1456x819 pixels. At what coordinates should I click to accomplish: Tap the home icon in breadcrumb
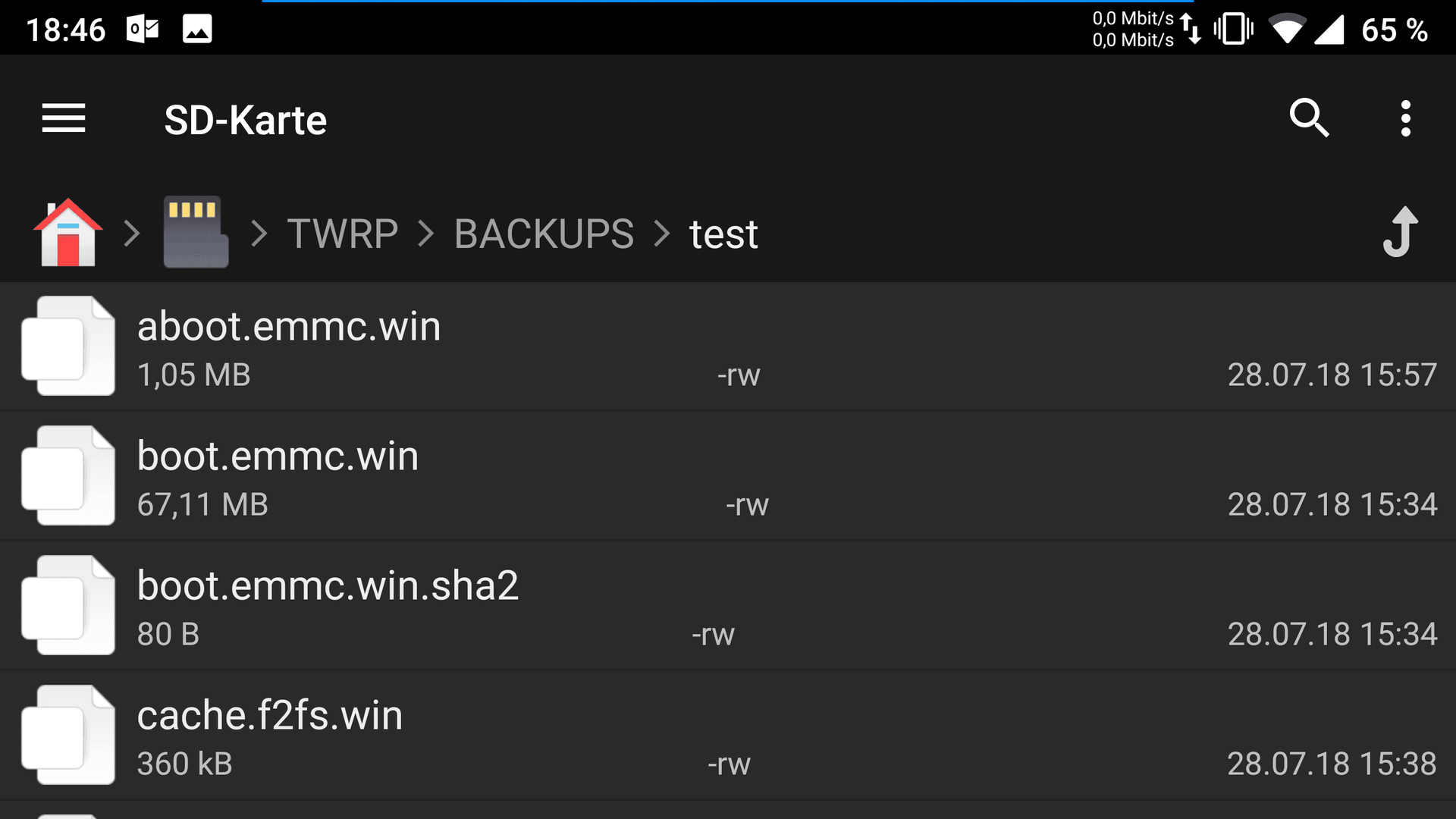point(66,231)
